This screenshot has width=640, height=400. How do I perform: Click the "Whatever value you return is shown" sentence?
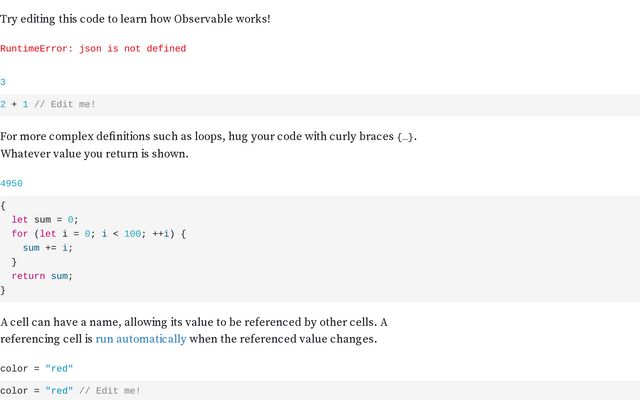[x=94, y=154]
